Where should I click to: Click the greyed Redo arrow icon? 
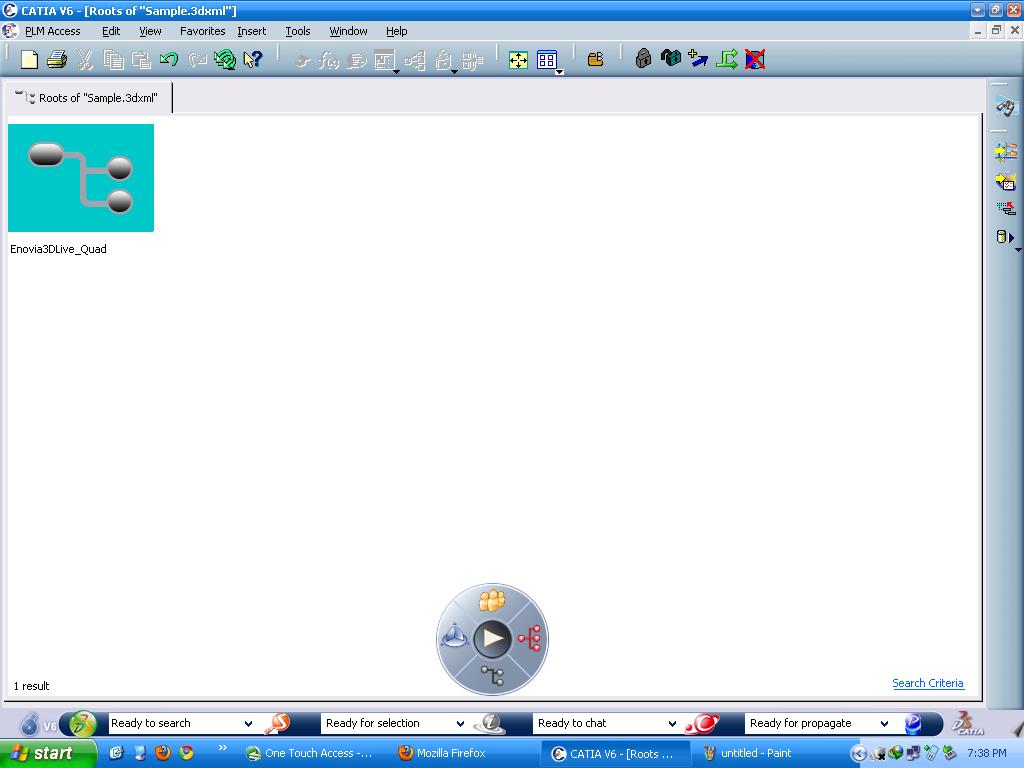point(197,59)
